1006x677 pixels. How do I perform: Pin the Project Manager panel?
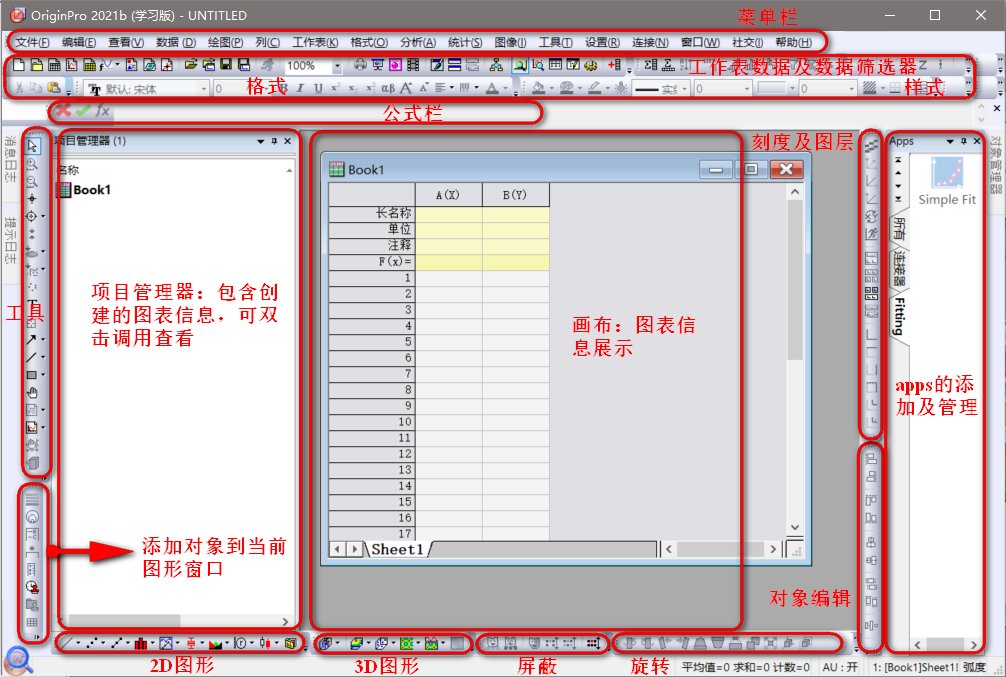[x=275, y=141]
